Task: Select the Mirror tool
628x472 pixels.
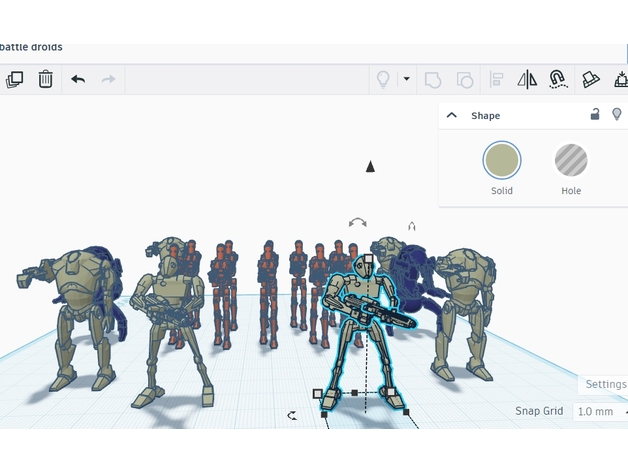Action: point(527,79)
